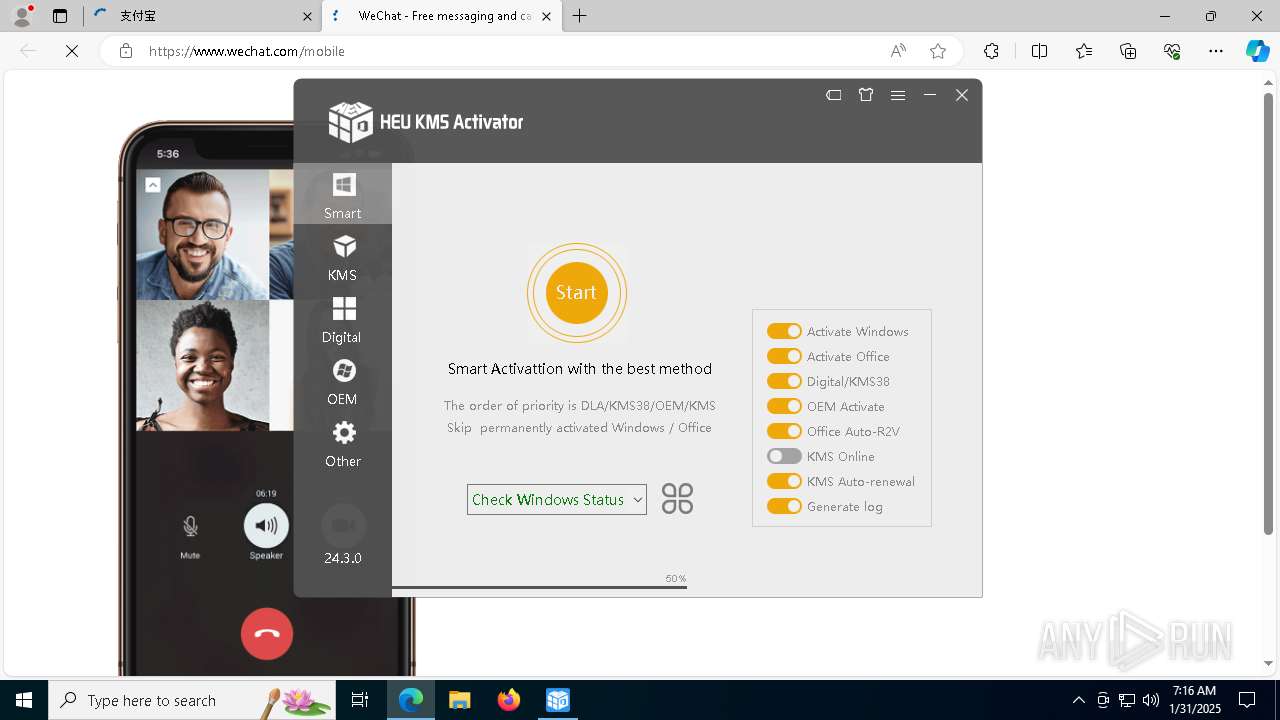Toggle the Generate log switch
The height and width of the screenshot is (720, 1280).
[x=784, y=506]
